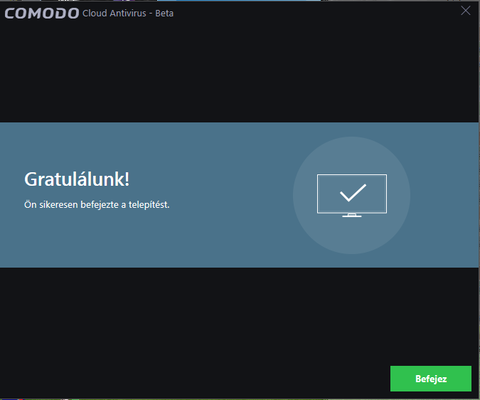Click the dark panel above the banner
Image resolution: width=480 pixels, height=400 pixels.
(x=239, y=72)
